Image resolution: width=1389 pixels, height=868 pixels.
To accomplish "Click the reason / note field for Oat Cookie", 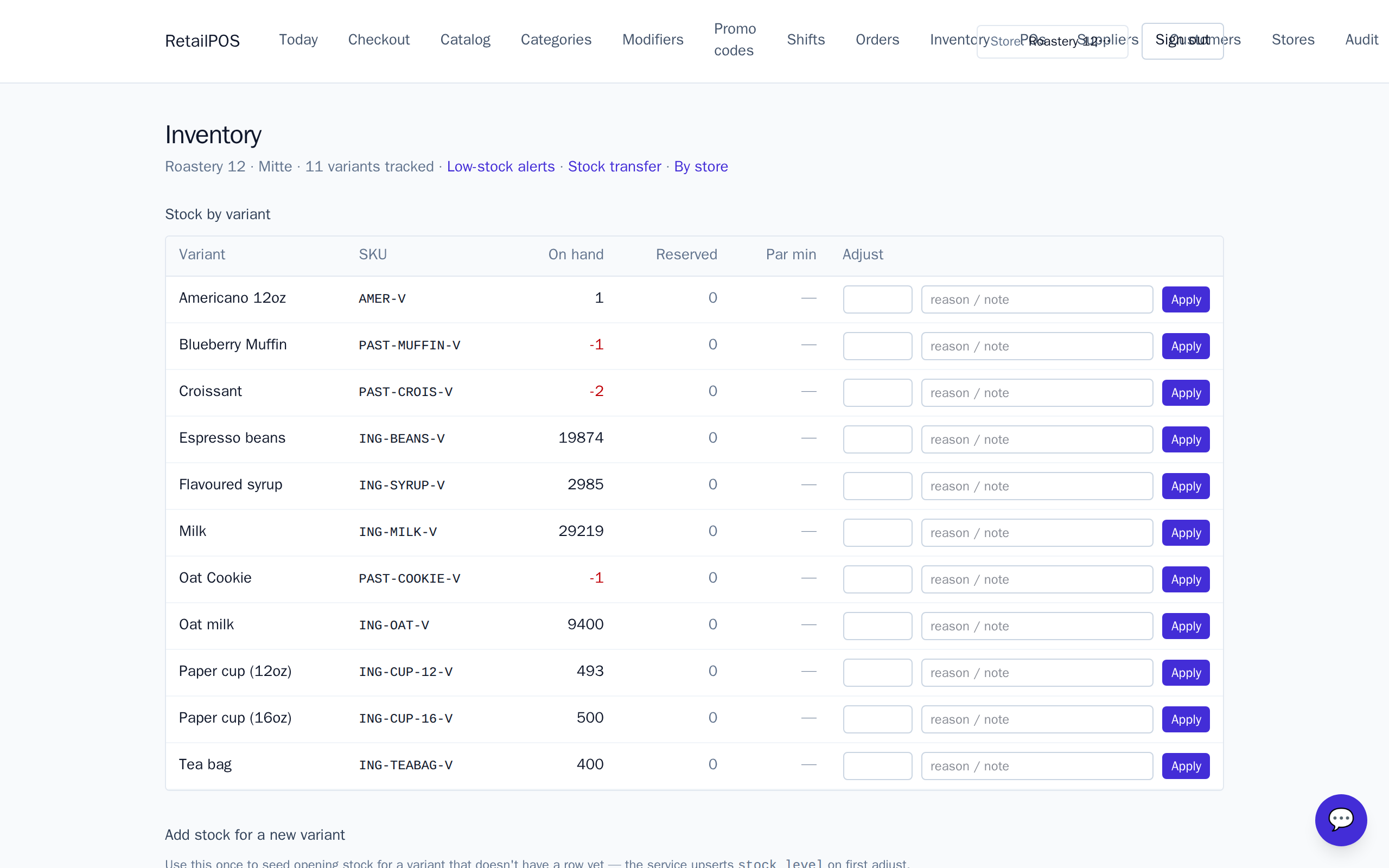I will pyautogui.click(x=1036, y=579).
